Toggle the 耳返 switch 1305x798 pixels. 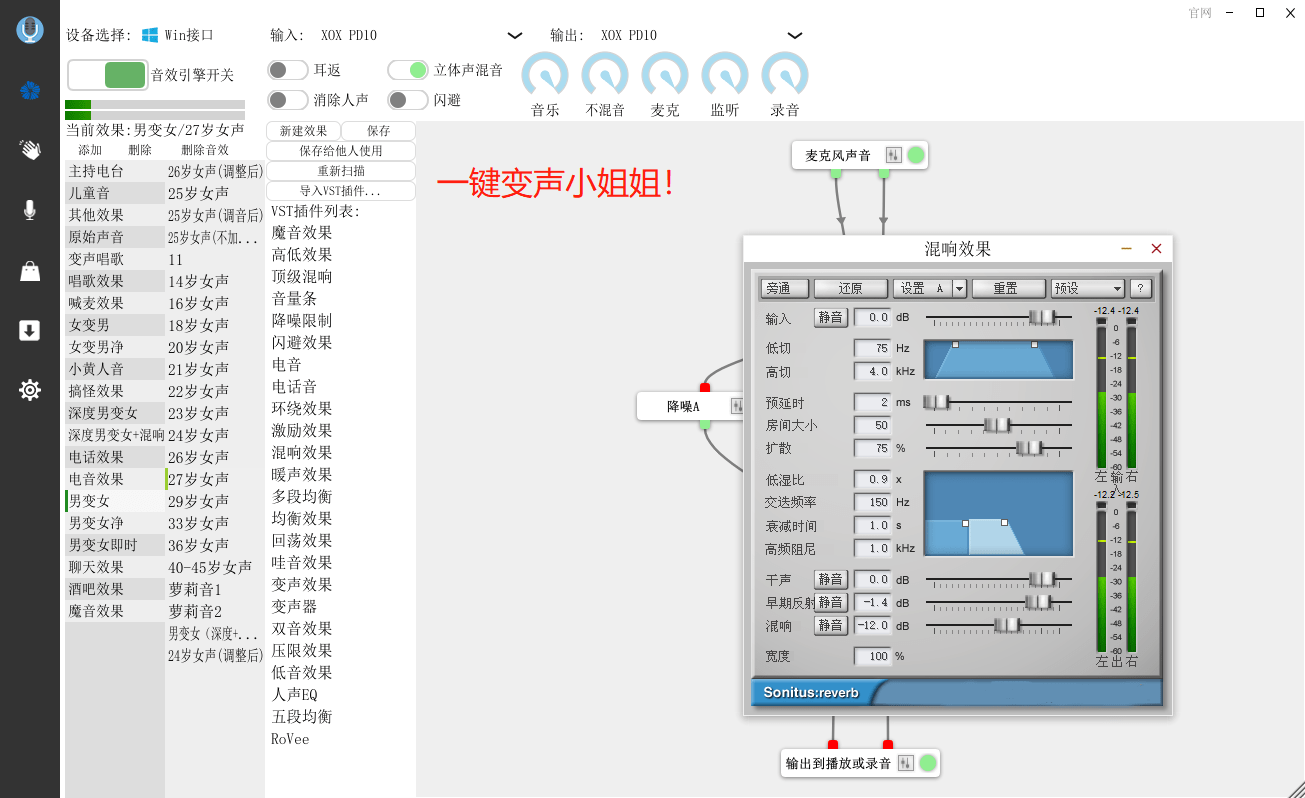288,70
